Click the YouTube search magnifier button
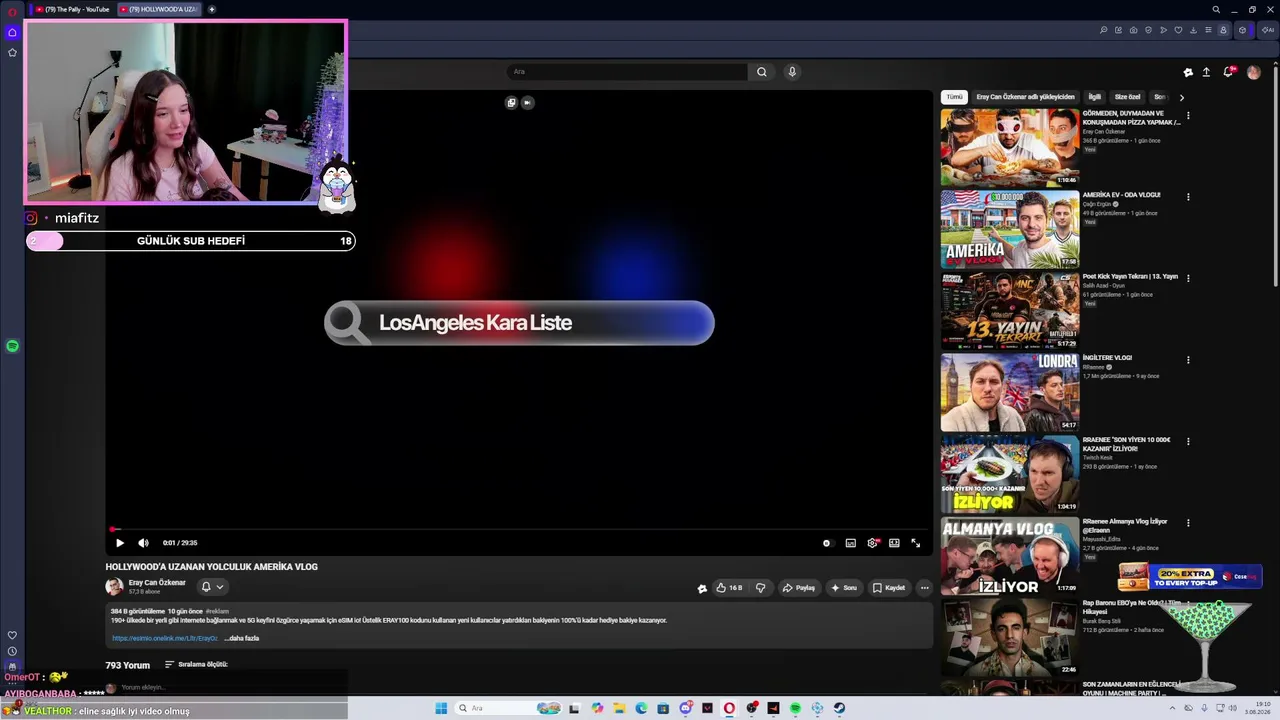1280x720 pixels. pos(762,72)
